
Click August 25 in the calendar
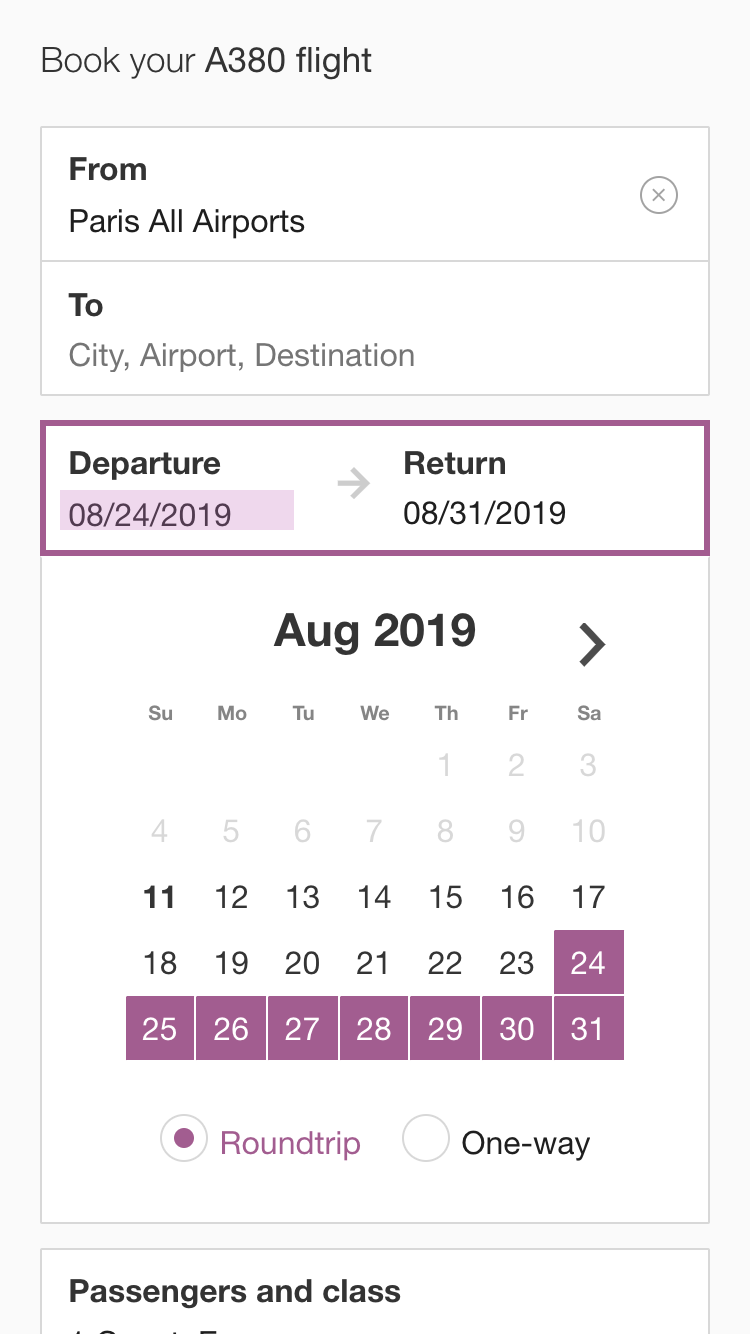pyautogui.click(x=160, y=1028)
